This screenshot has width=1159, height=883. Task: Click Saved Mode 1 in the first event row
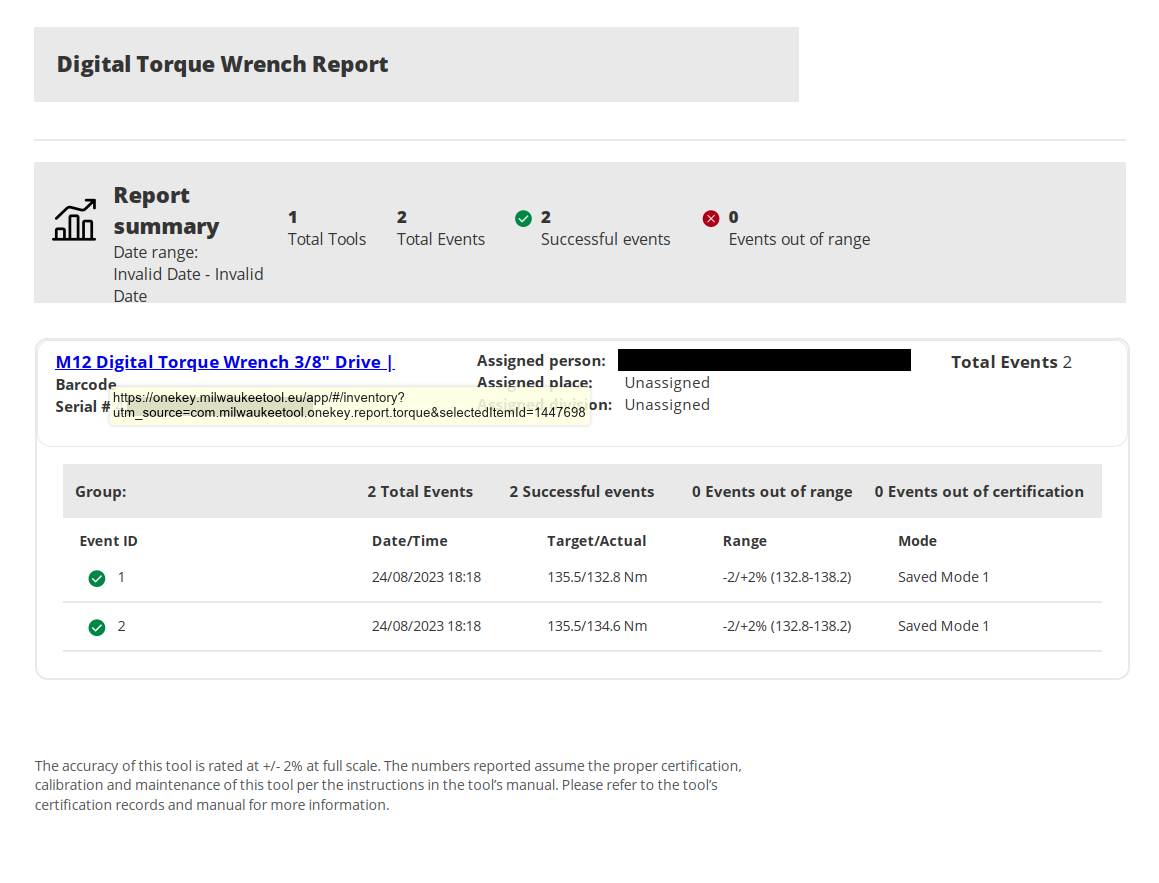[x=943, y=577]
